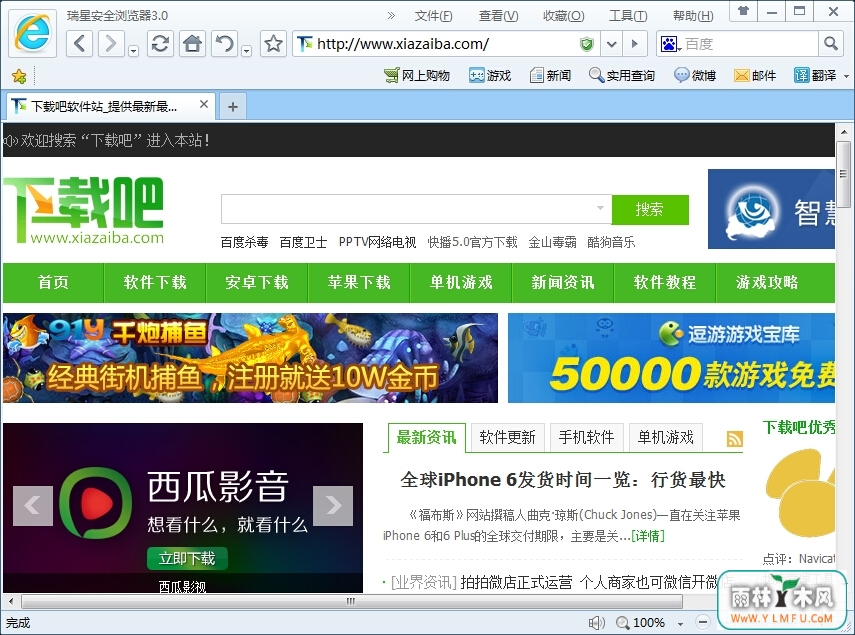Close the 下载吧软件站 tab
This screenshot has width=855, height=635.
click(204, 104)
